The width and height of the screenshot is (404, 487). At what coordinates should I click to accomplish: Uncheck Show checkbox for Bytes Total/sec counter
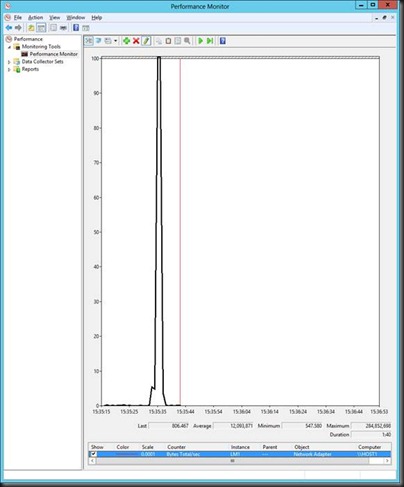coord(93,454)
